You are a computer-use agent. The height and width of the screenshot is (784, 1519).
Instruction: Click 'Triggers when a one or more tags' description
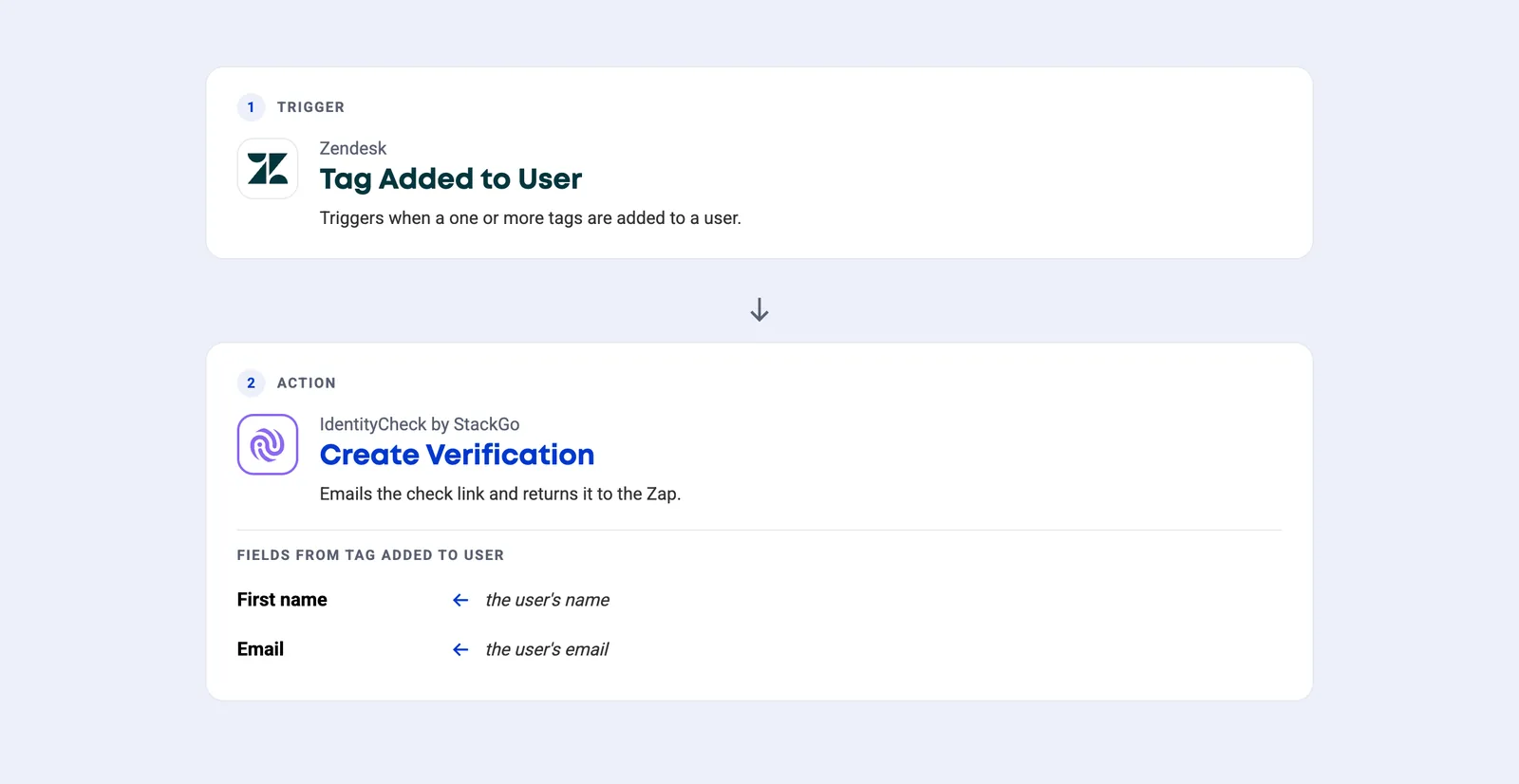(x=531, y=218)
